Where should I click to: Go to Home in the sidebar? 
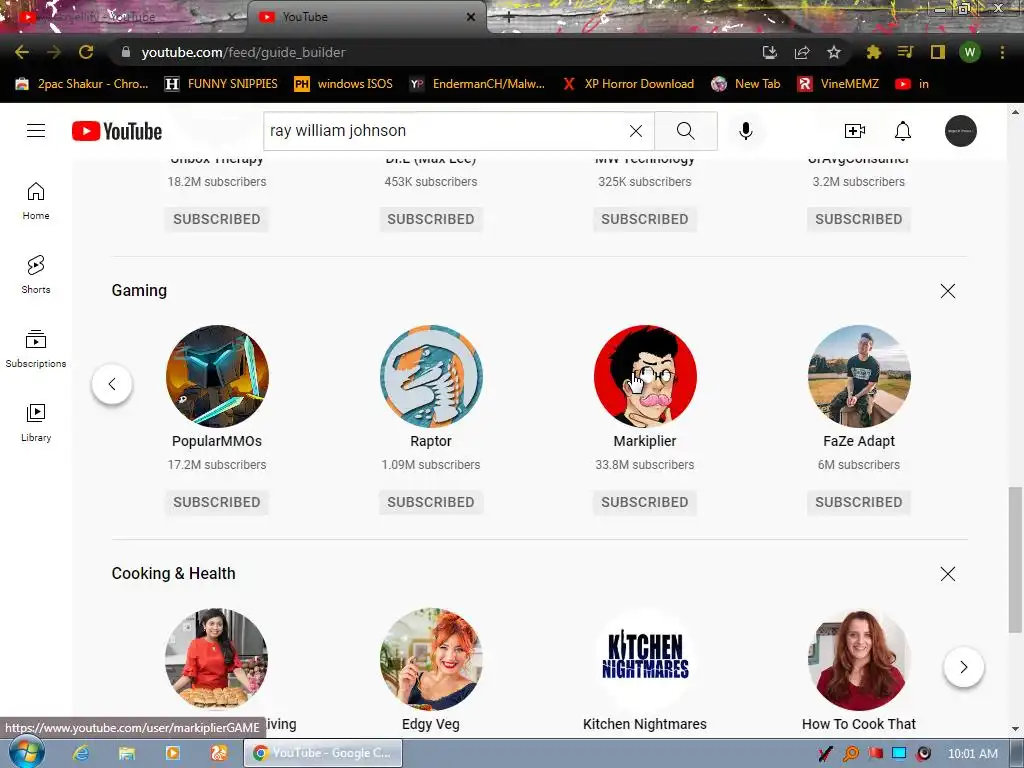pyautogui.click(x=36, y=200)
